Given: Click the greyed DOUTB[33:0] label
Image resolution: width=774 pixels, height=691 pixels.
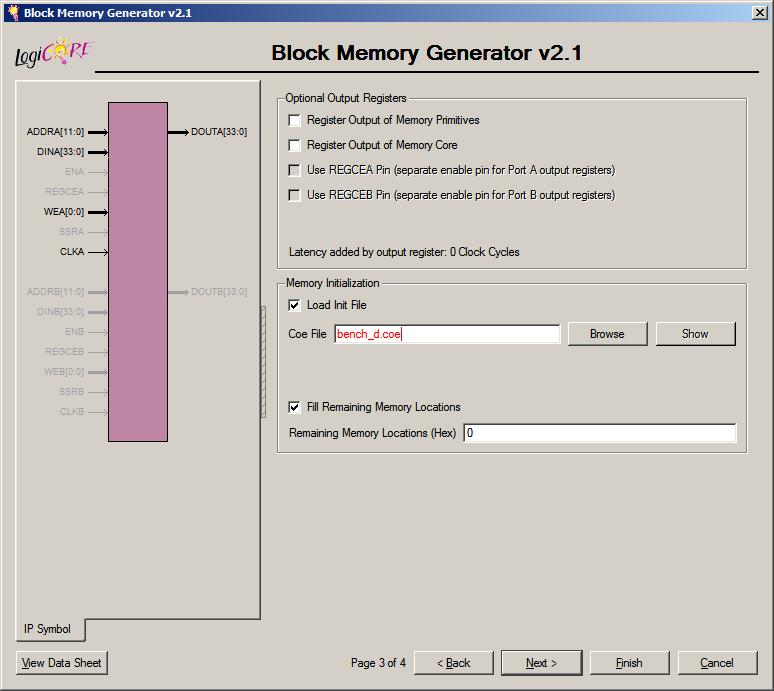Looking at the screenshot, I should point(219,292).
